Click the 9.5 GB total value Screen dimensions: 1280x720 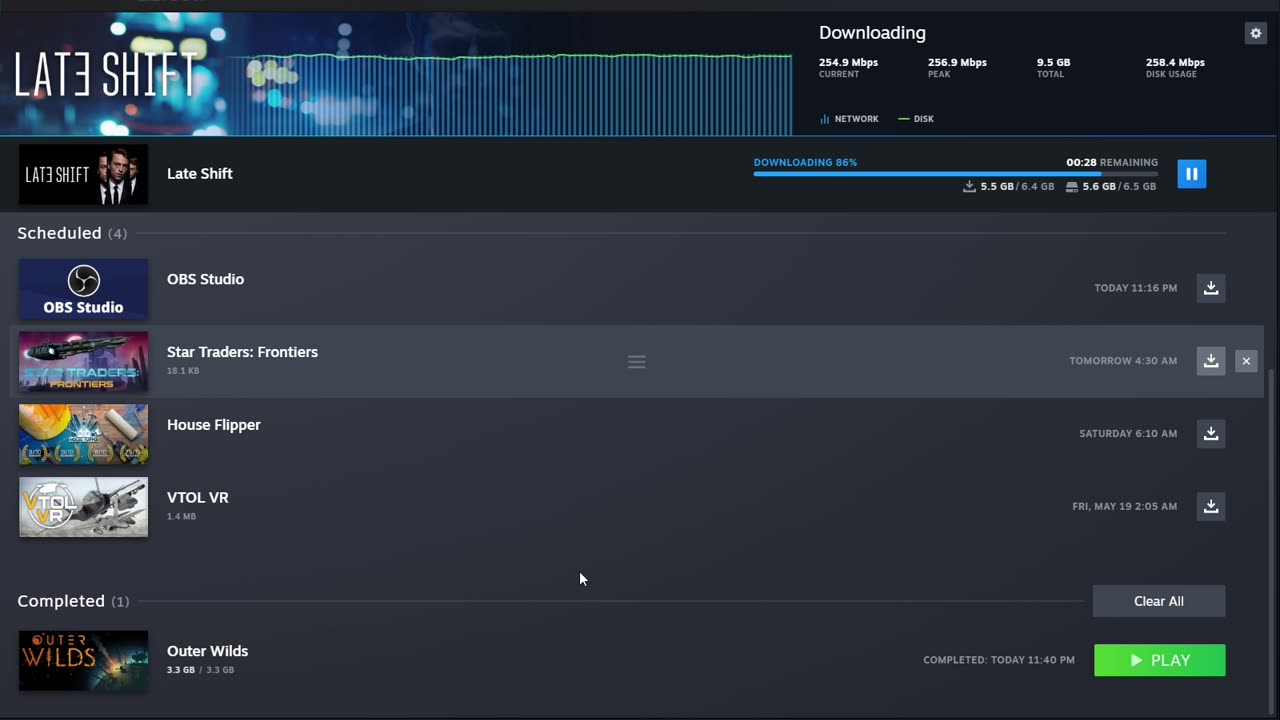pos(1053,62)
